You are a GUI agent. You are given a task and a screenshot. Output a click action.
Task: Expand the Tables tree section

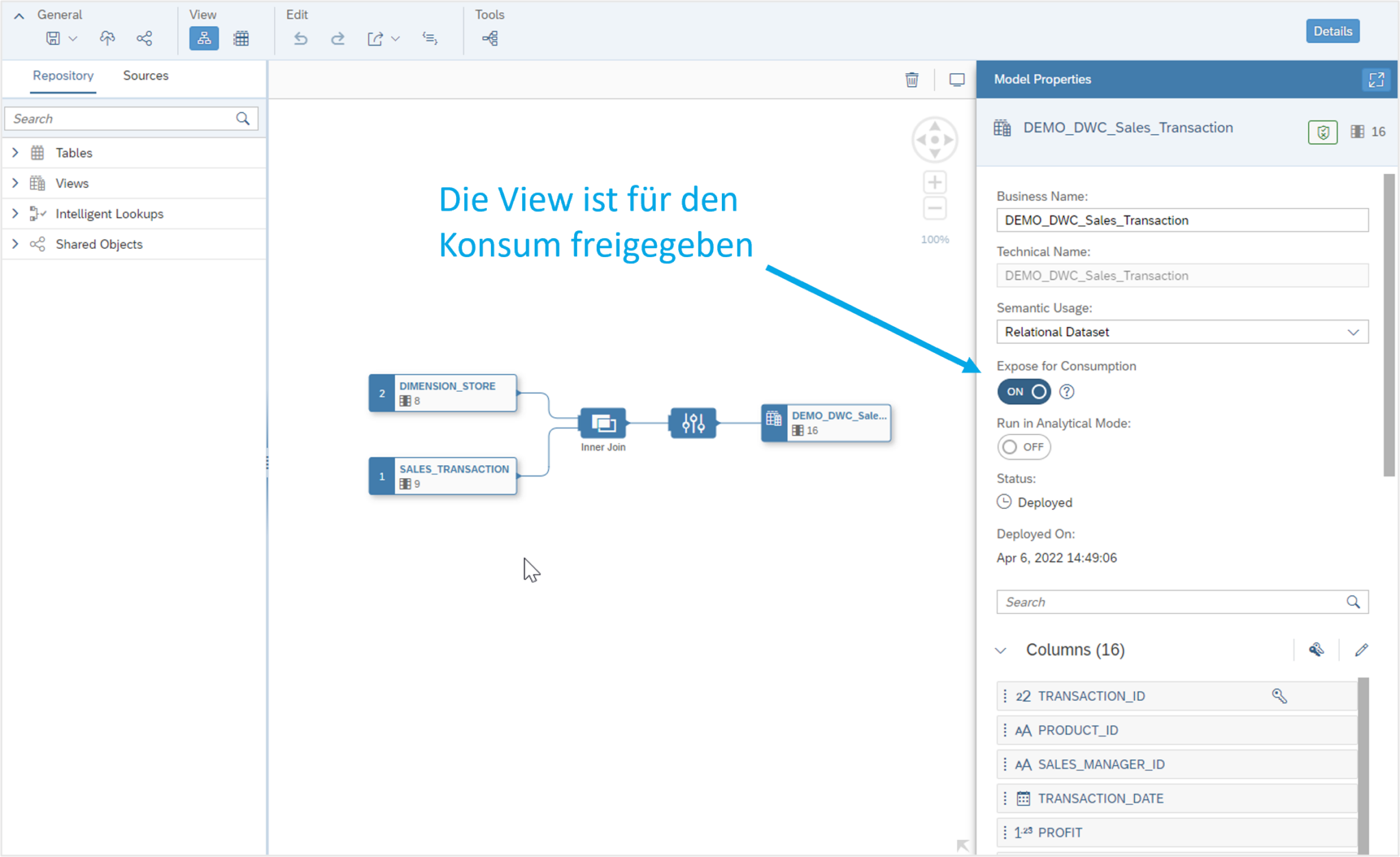16,153
